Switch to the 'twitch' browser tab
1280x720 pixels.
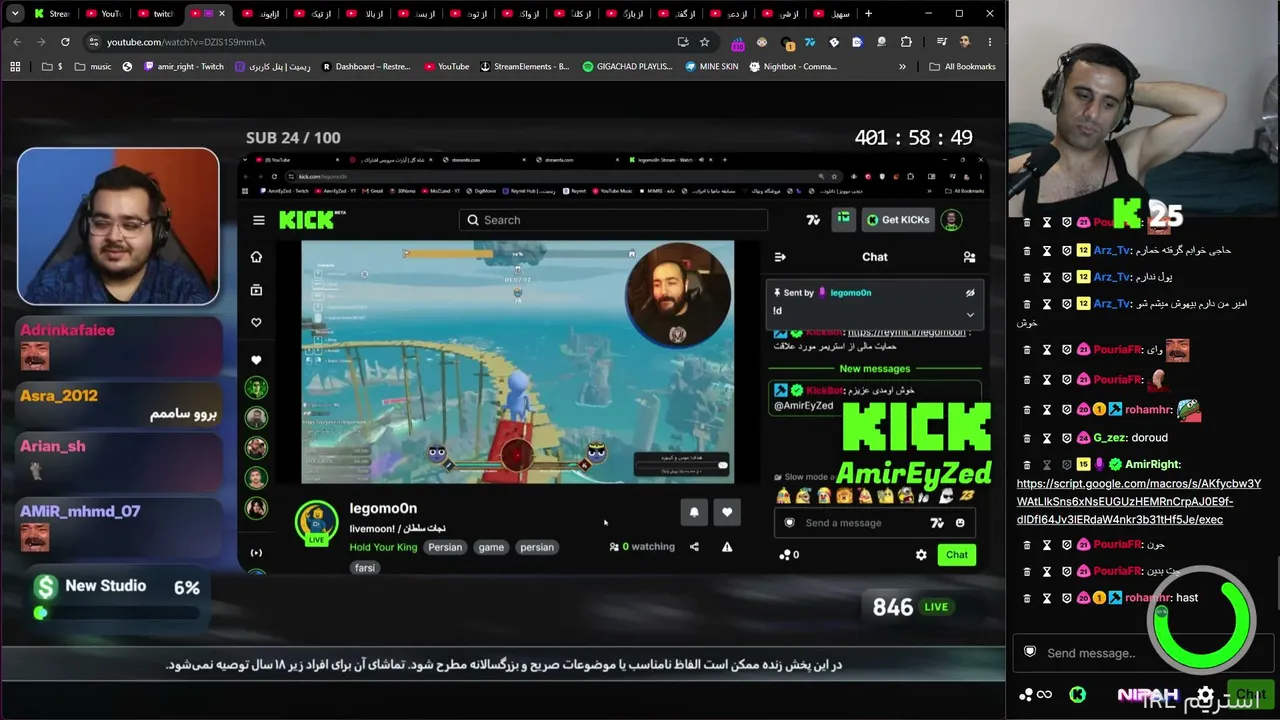[156, 14]
